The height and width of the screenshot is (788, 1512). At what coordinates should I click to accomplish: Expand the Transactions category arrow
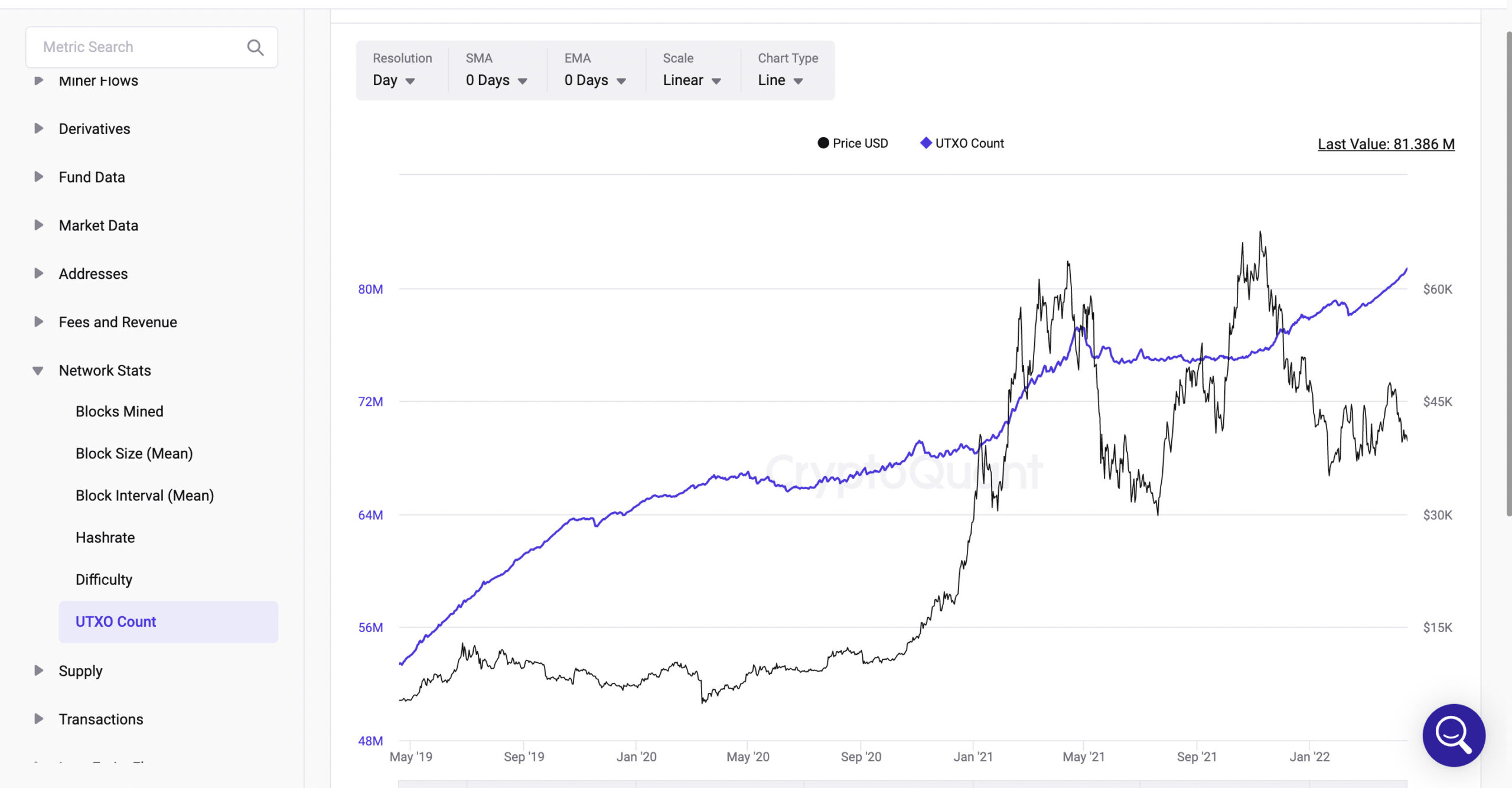click(x=38, y=719)
